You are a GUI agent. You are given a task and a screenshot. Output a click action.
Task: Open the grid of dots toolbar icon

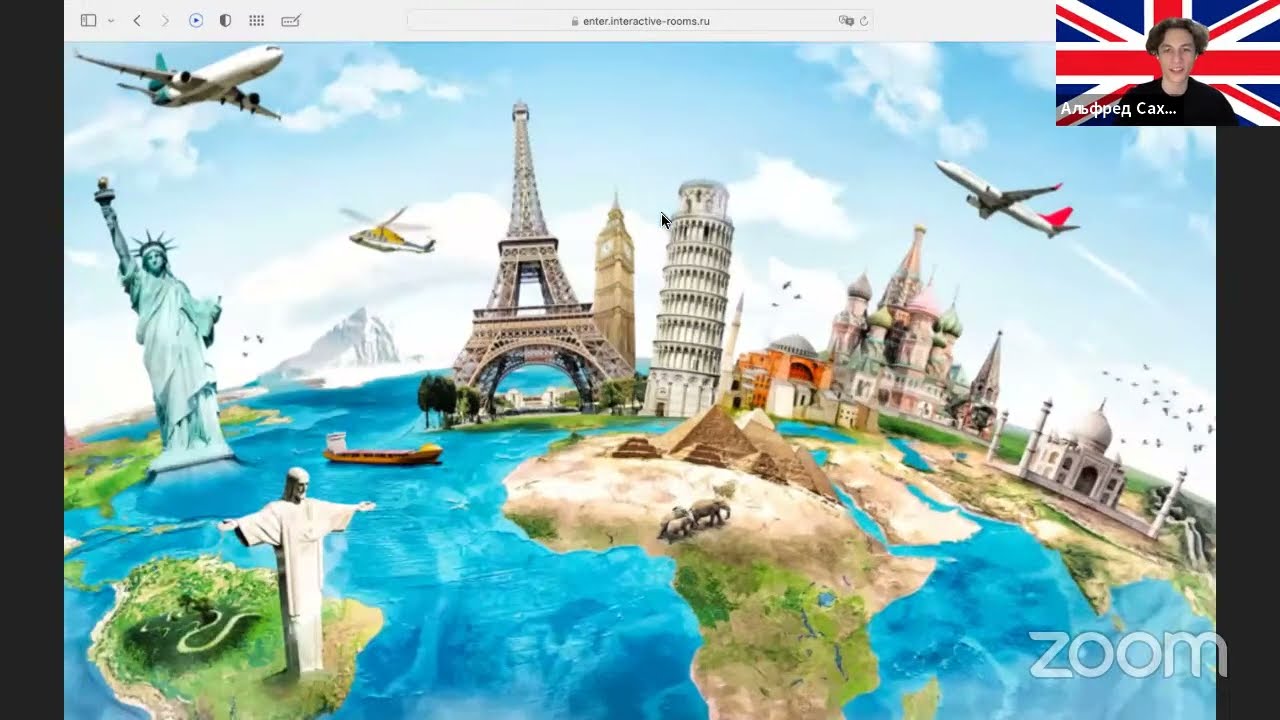pyautogui.click(x=256, y=20)
